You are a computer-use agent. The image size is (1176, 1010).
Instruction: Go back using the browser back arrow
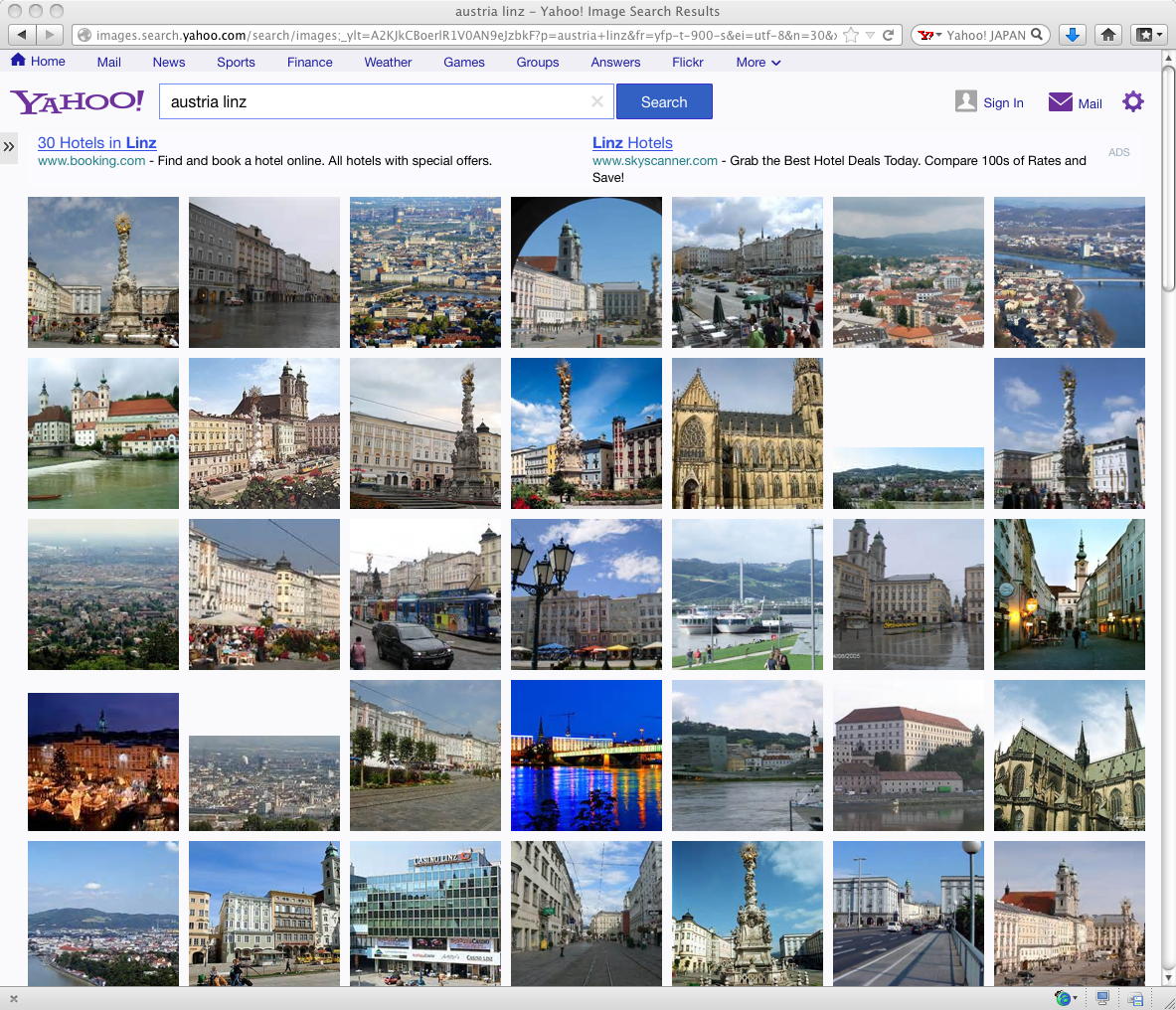click(x=22, y=35)
